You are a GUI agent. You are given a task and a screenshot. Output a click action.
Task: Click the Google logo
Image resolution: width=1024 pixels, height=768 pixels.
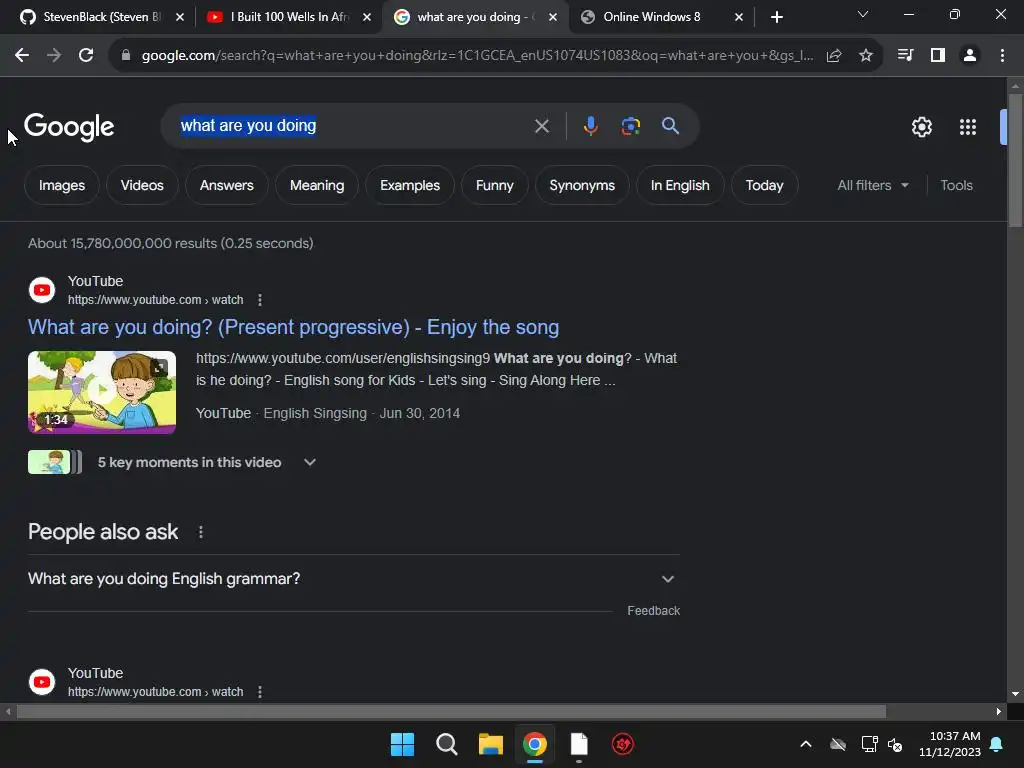pos(69,127)
